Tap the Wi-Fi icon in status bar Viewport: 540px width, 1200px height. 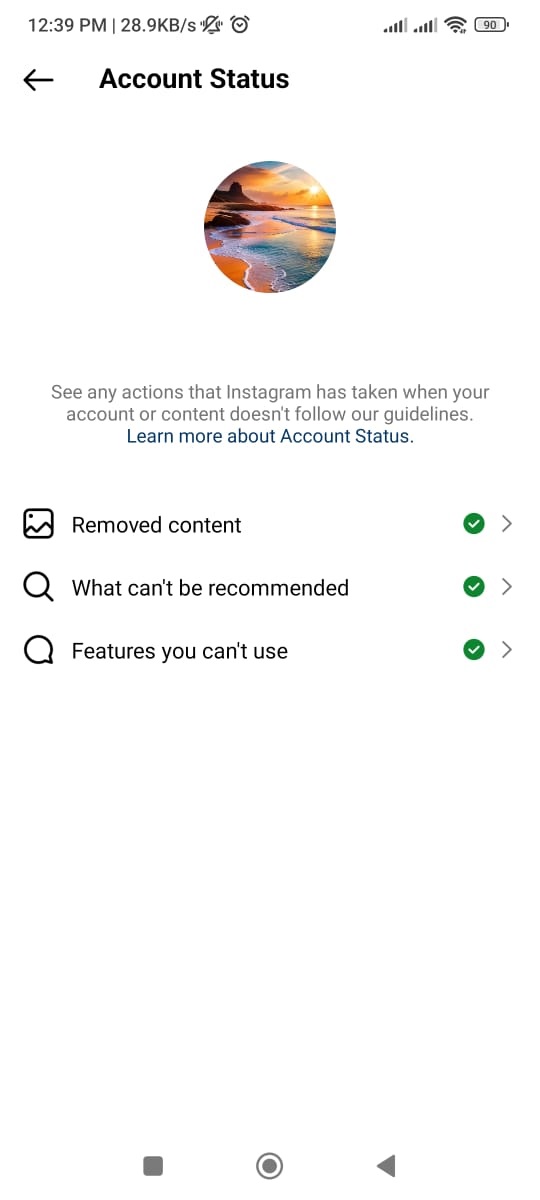pos(456,25)
